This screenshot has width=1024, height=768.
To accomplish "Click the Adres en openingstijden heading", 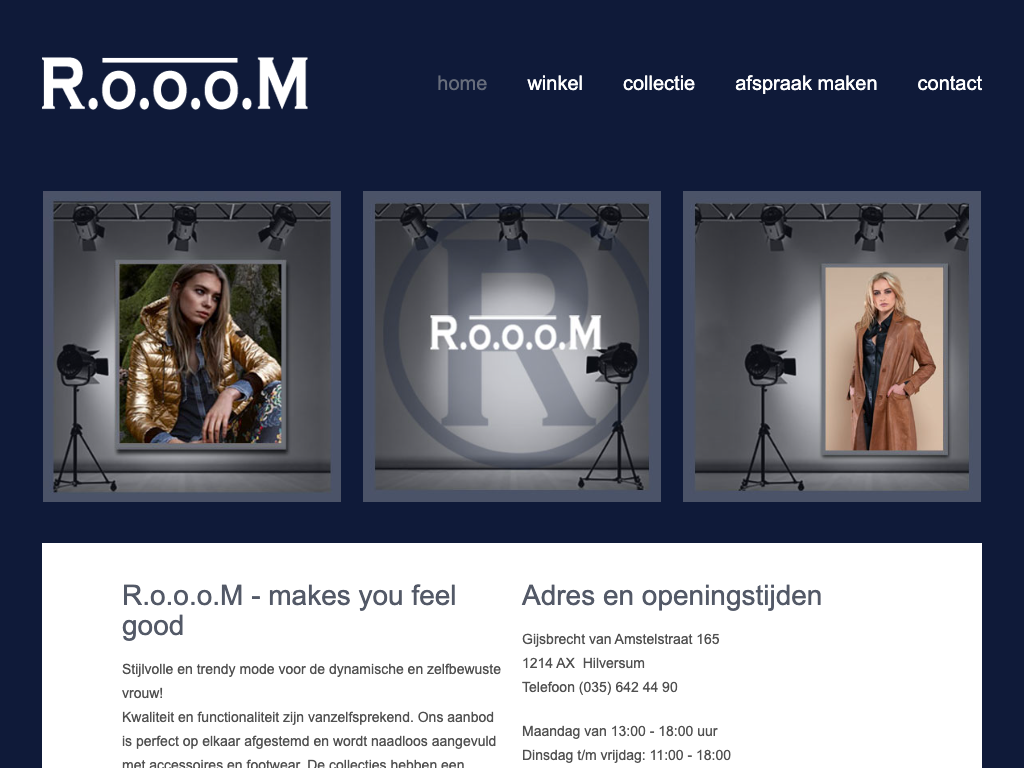I will tap(671, 596).
